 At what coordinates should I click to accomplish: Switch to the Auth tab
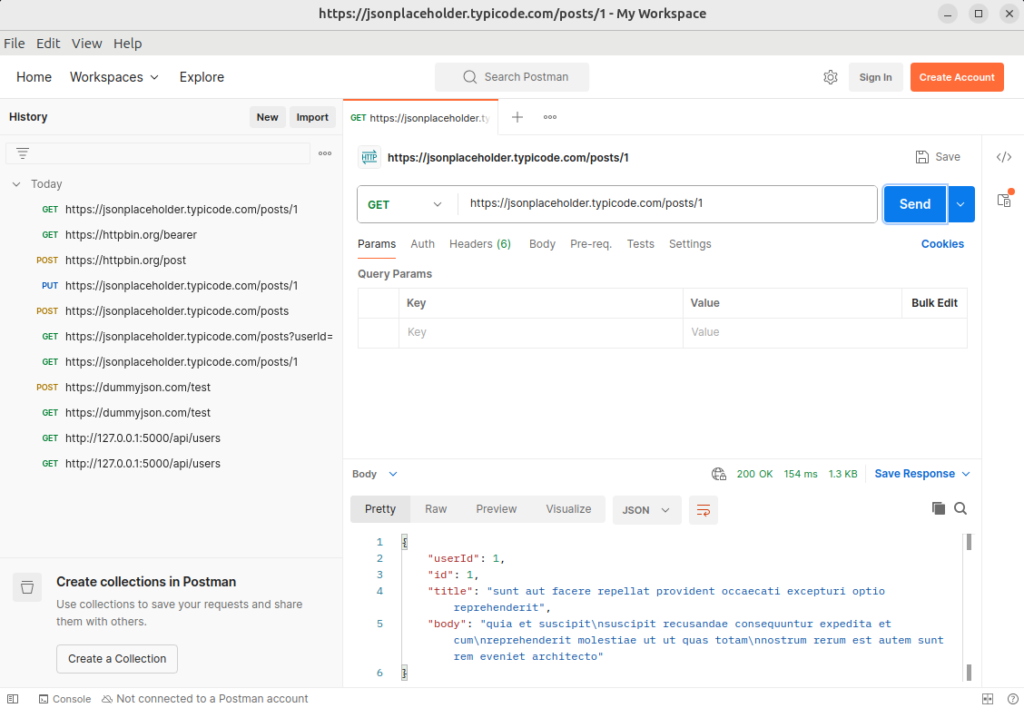[423, 244]
